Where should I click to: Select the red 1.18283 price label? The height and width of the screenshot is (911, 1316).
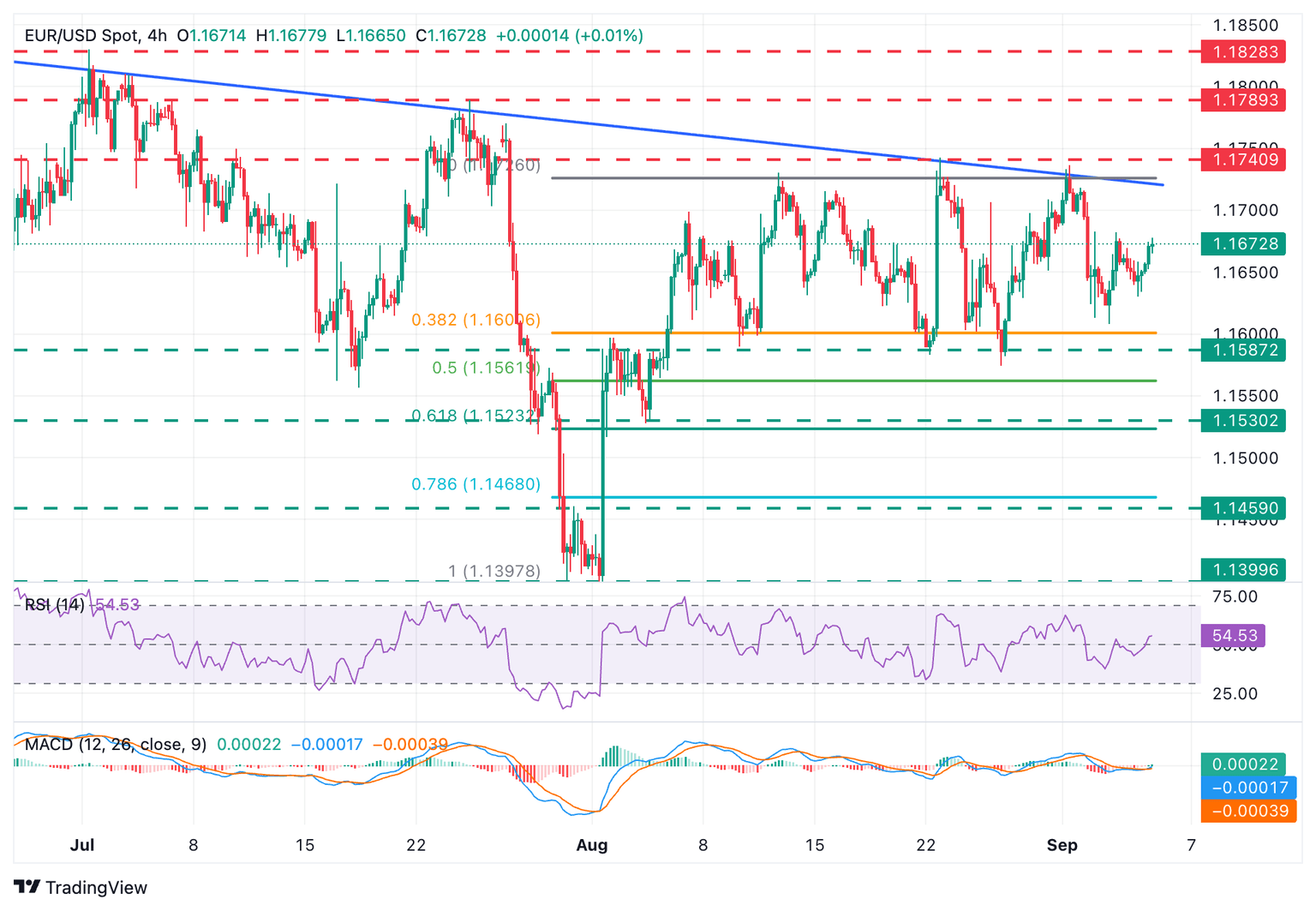click(x=1243, y=51)
